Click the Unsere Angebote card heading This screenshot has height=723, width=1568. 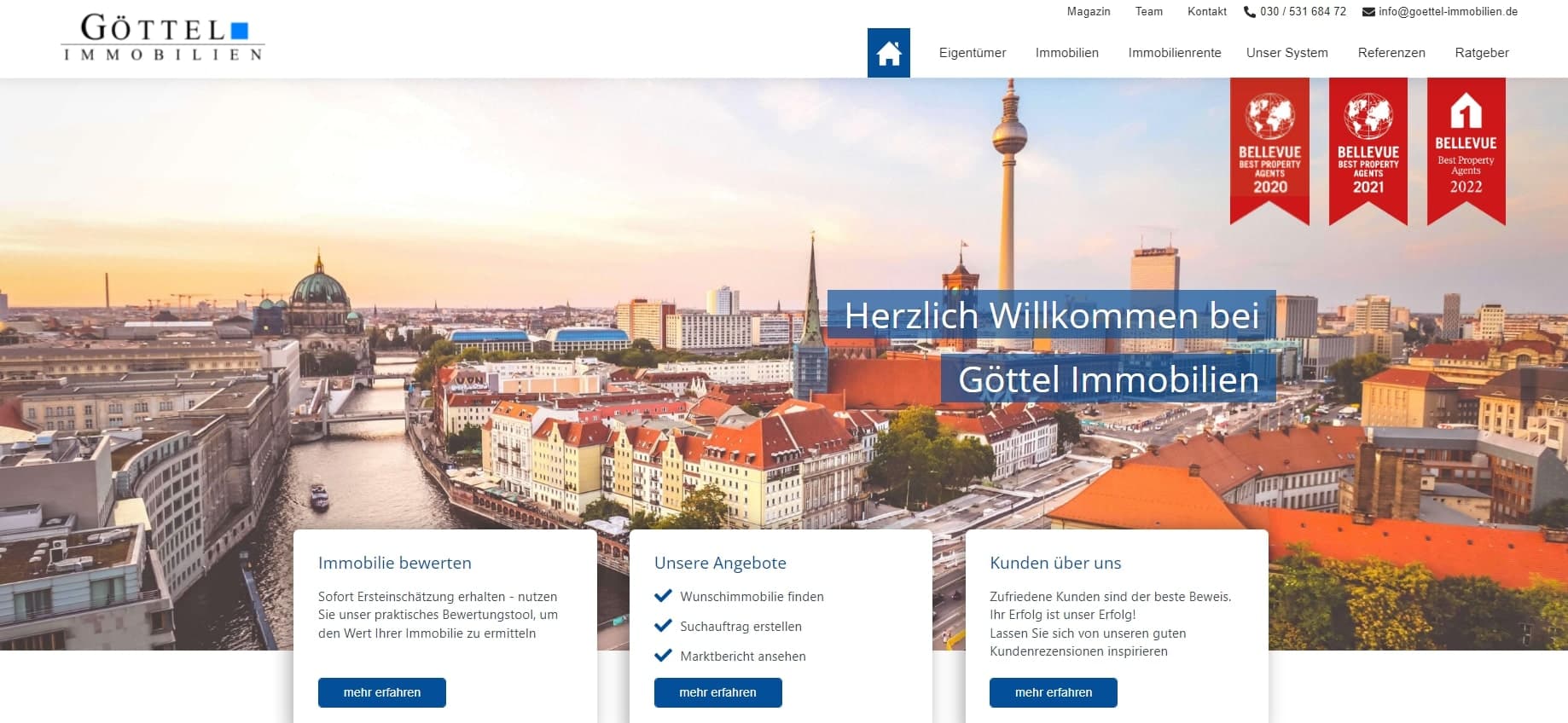click(720, 563)
